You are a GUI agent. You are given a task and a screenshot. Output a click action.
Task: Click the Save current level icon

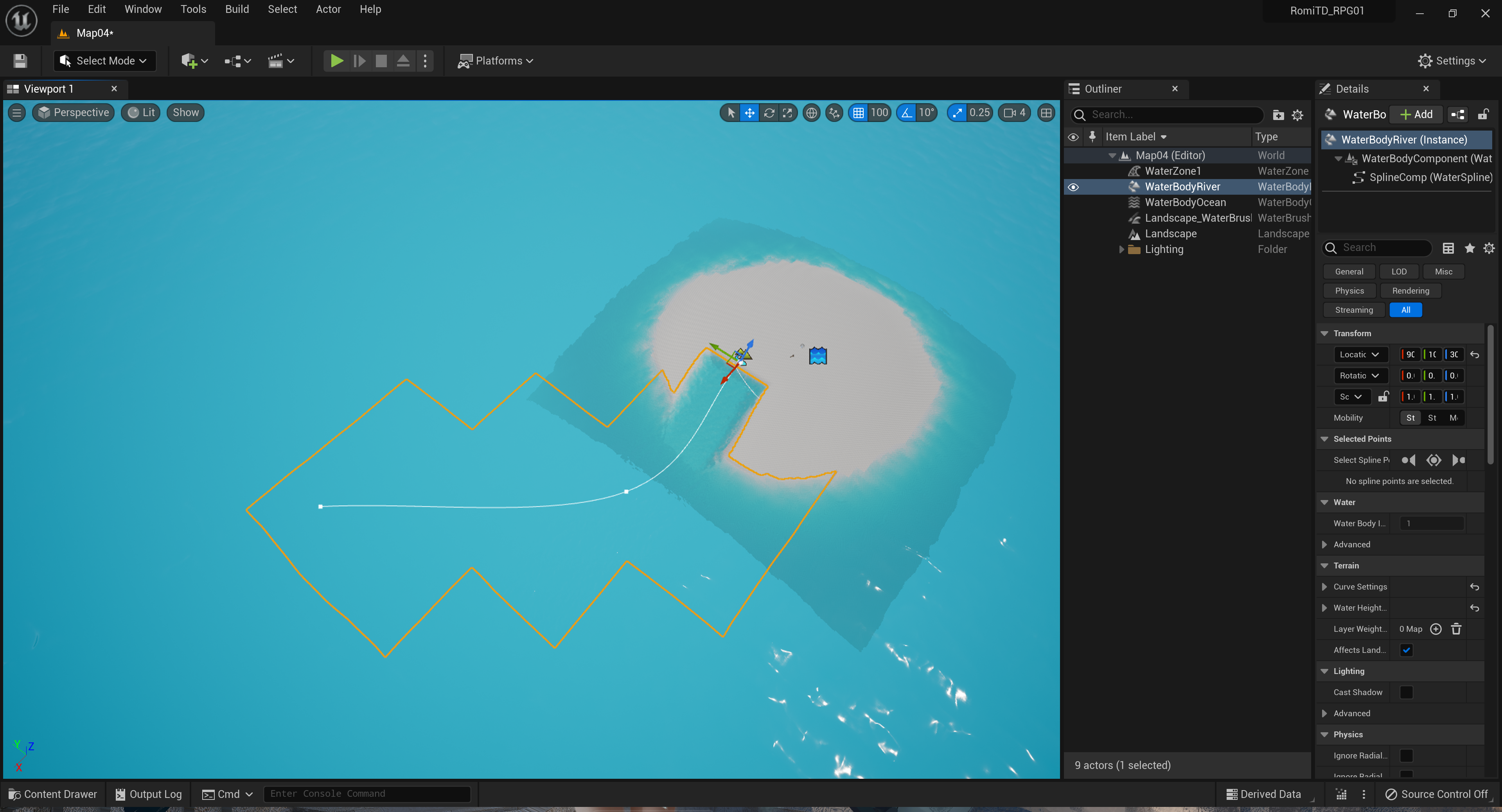coord(20,61)
